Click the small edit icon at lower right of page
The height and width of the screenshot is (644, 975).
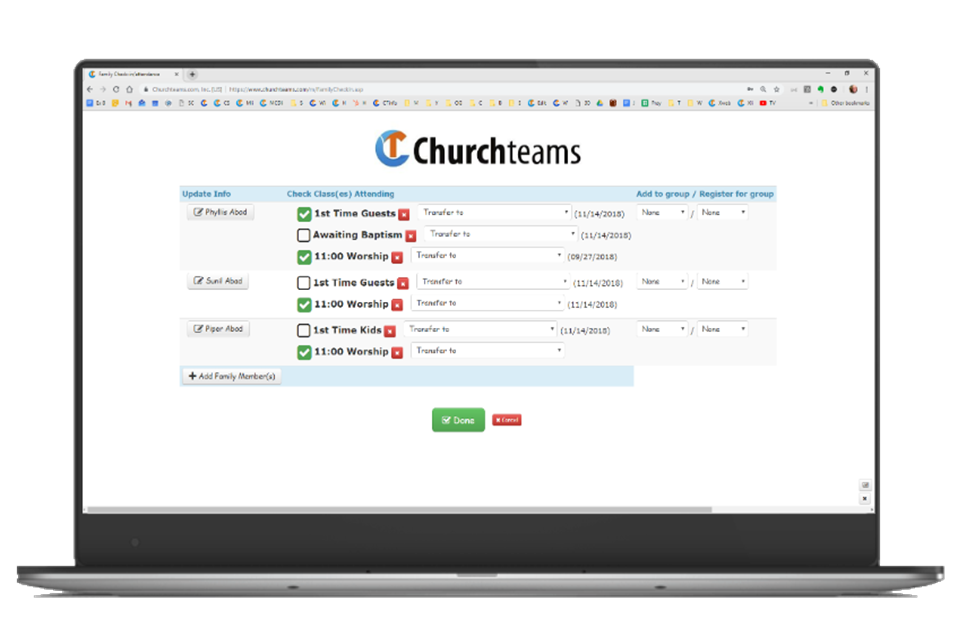point(864,485)
